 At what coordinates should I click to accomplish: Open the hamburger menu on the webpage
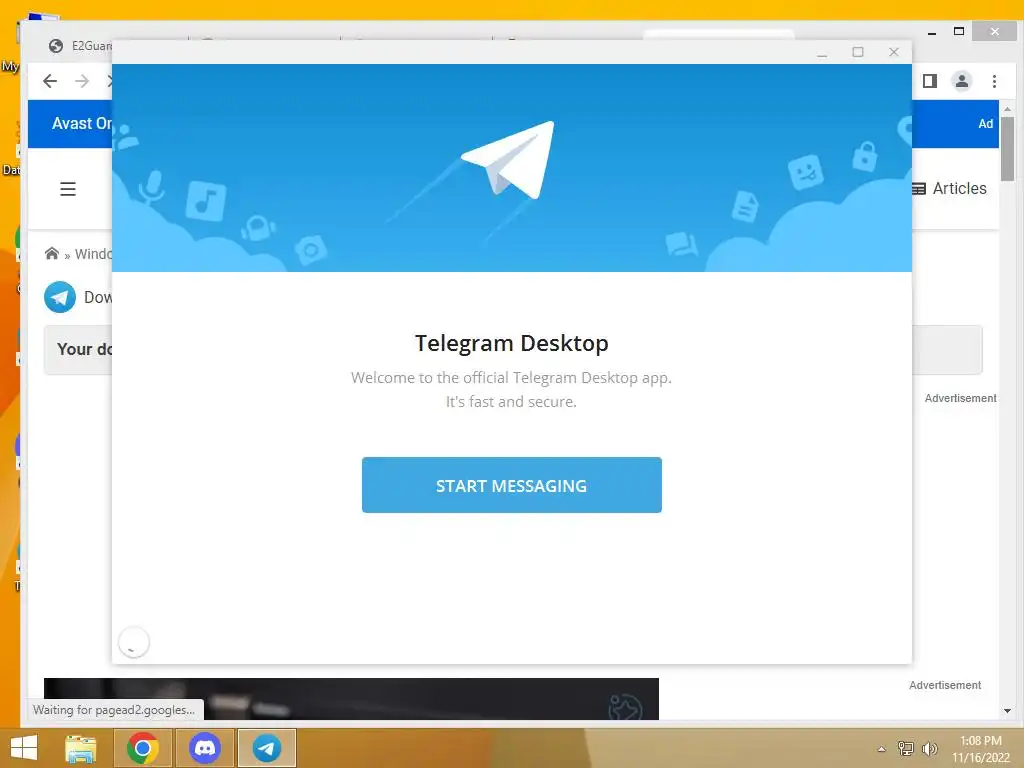point(68,189)
